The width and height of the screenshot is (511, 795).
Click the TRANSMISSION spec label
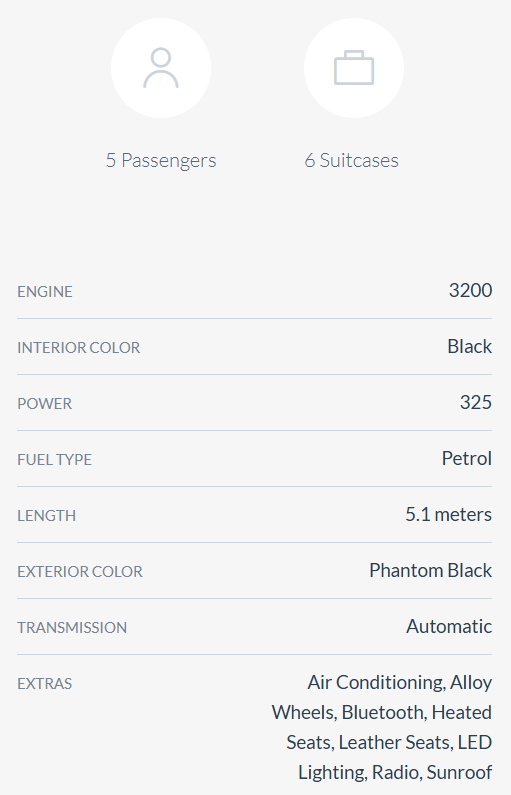click(x=72, y=628)
